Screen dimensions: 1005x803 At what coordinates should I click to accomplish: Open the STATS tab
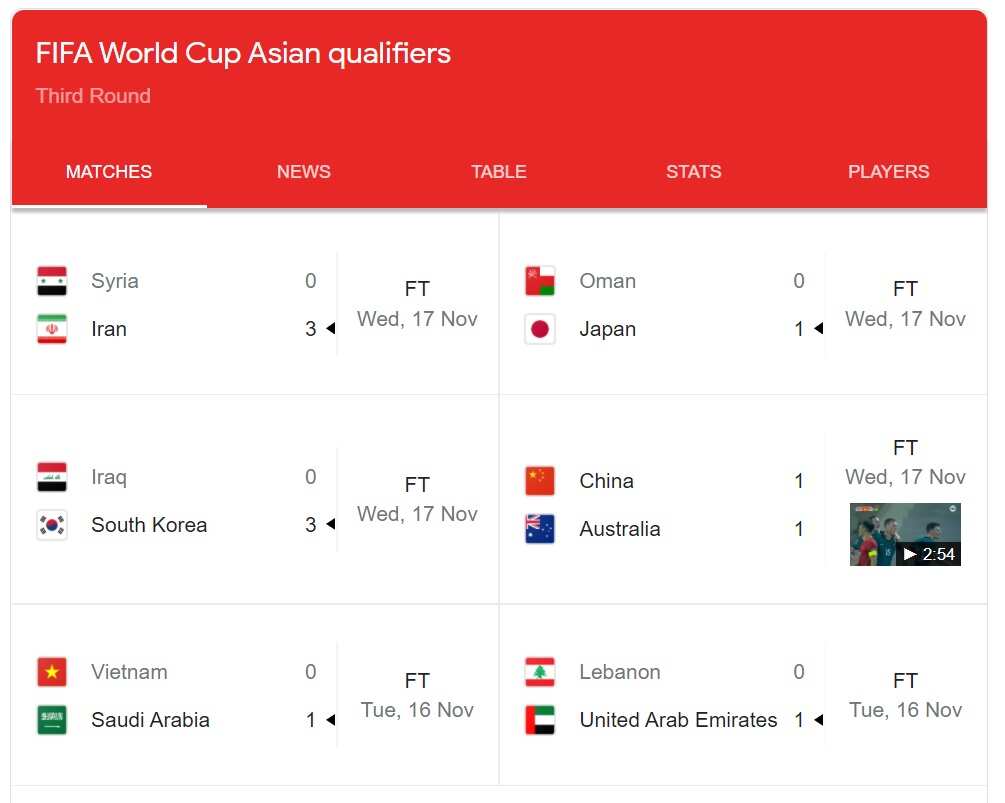[x=693, y=171]
